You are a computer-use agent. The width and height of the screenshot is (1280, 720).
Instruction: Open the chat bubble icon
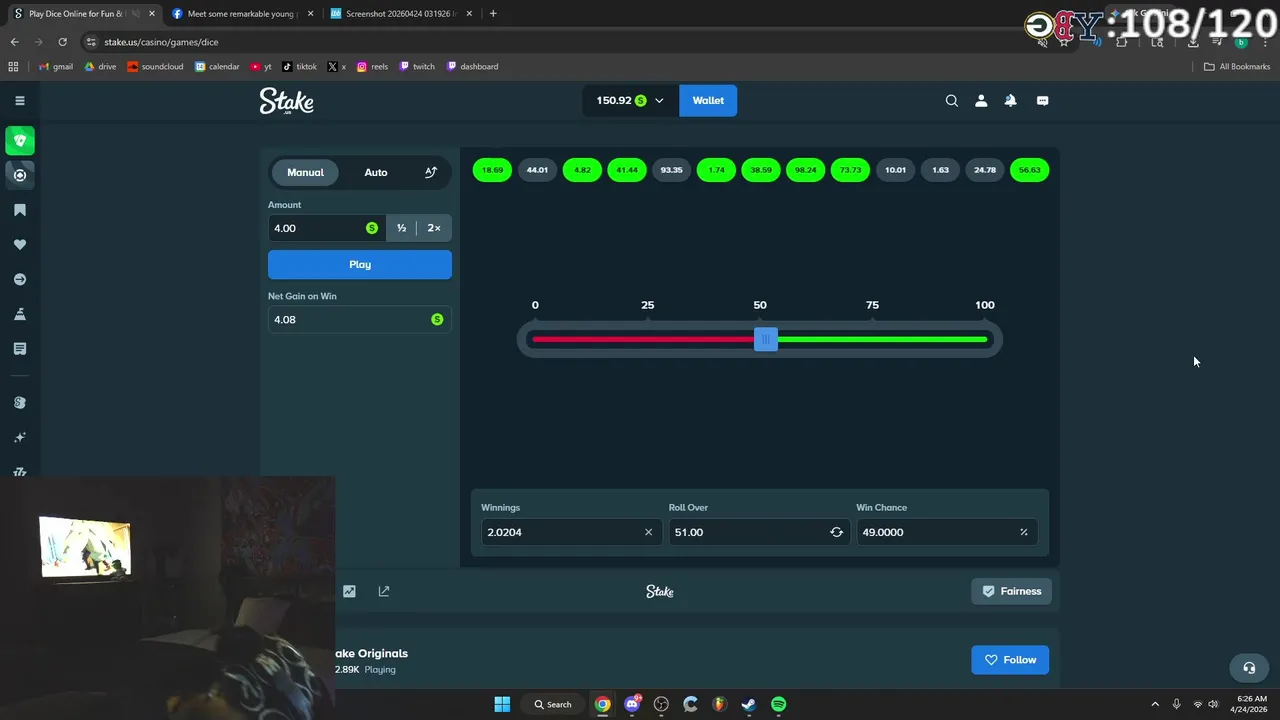[1042, 100]
